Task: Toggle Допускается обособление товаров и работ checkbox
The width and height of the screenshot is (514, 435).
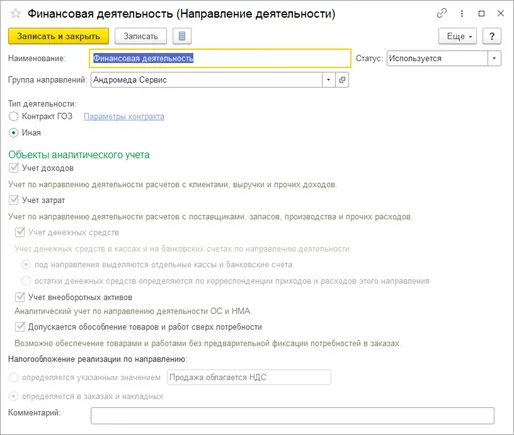Action: coord(20,327)
